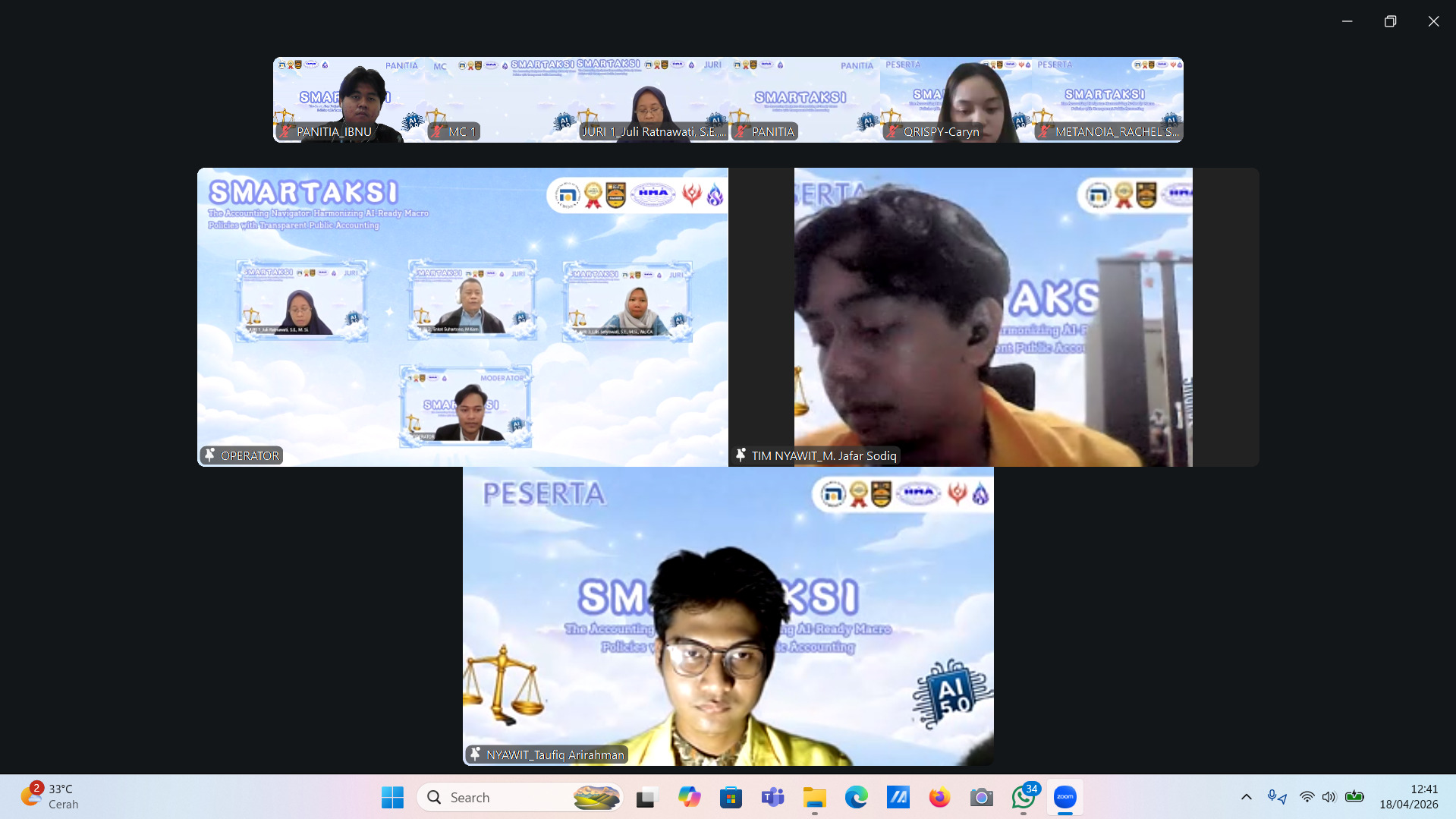Open Microsoft Store from the taskbar
The height and width of the screenshot is (819, 1456).
tap(731, 797)
